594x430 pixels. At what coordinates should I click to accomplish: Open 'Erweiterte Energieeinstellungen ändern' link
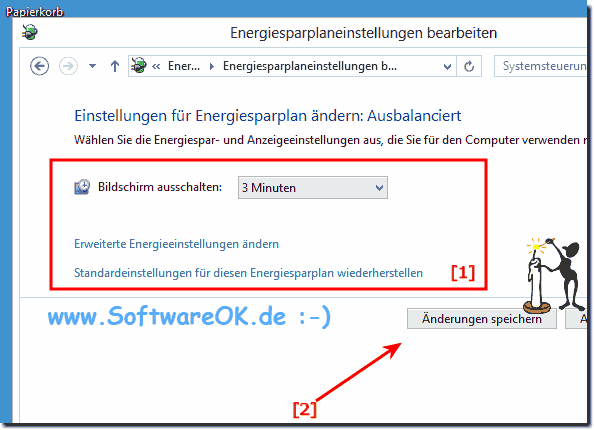tap(177, 244)
